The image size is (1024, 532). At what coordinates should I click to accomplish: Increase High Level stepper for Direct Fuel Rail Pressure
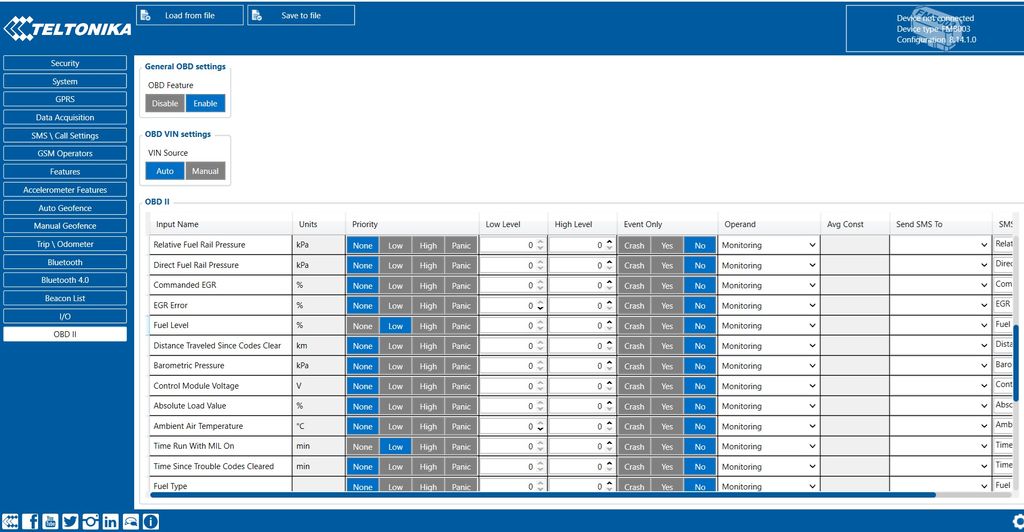coord(609,262)
